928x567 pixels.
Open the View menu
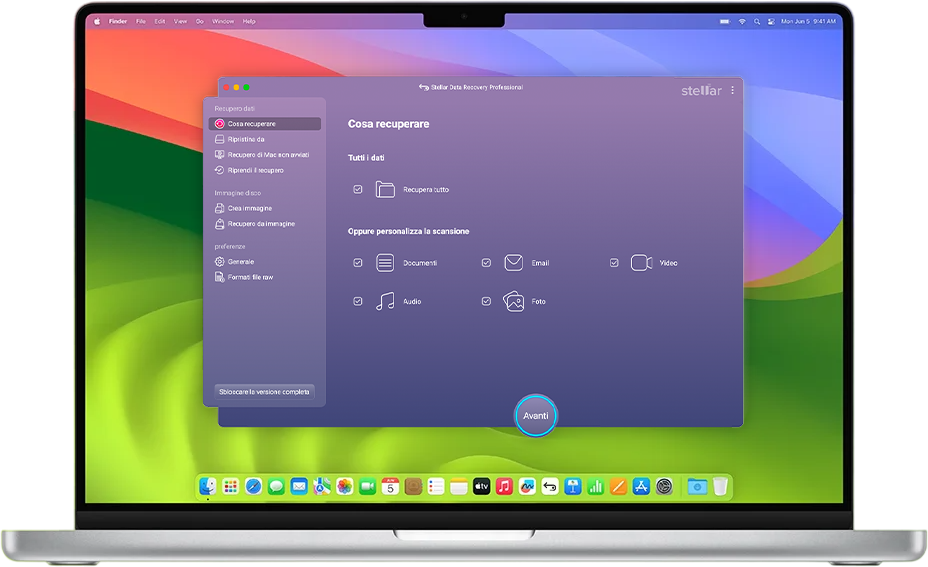pyautogui.click(x=181, y=21)
